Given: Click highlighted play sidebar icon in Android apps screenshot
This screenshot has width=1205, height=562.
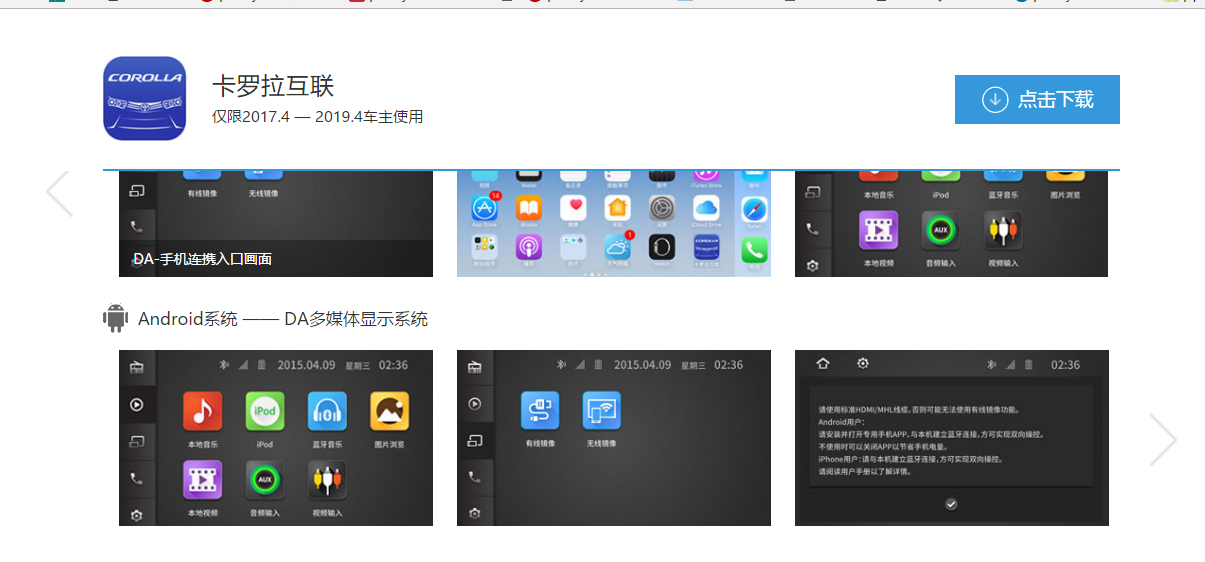Looking at the screenshot, I should click(137, 405).
